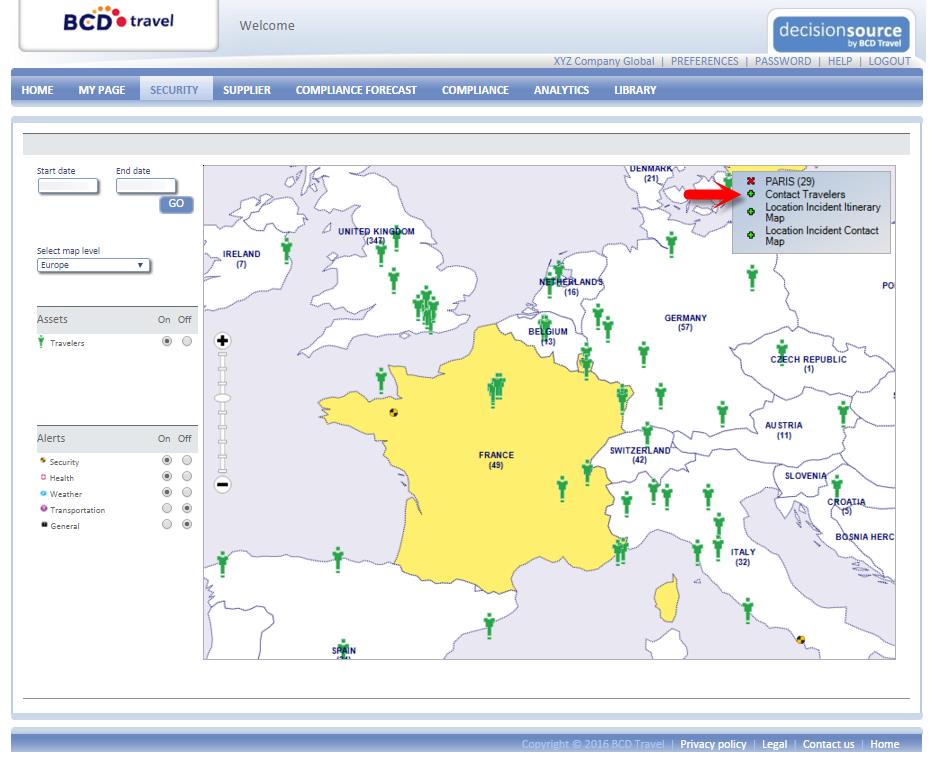Zoom out the map with minus button
Screen dimensions: 933x768
point(222,484)
